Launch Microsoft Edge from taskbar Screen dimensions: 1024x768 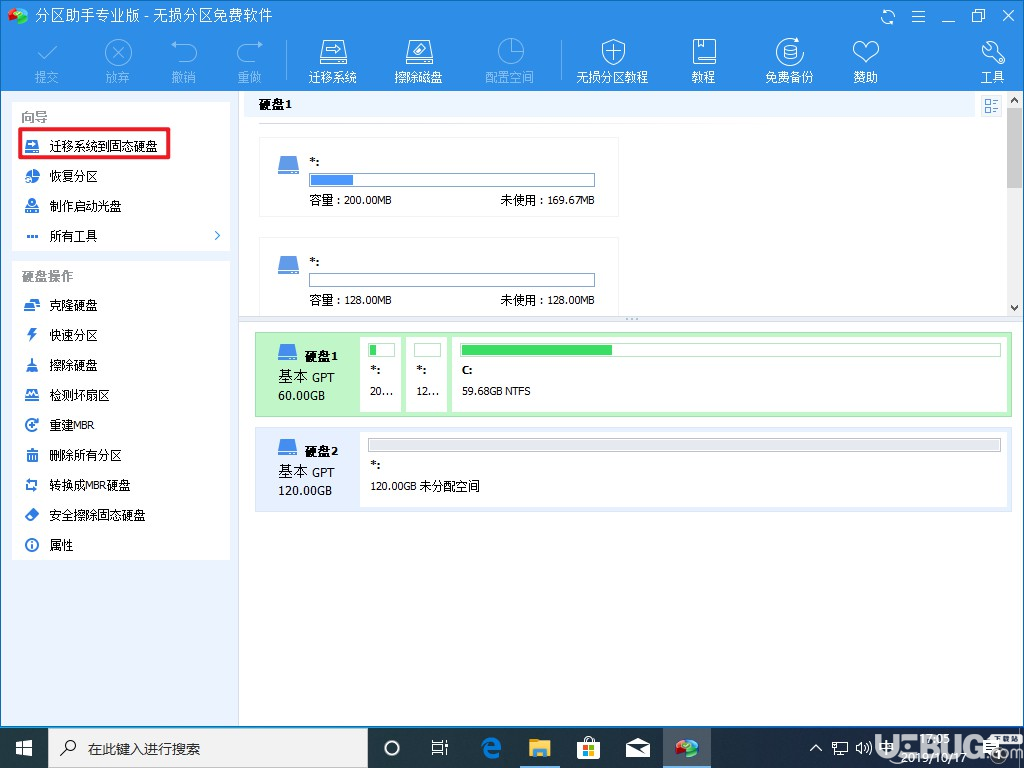point(491,748)
